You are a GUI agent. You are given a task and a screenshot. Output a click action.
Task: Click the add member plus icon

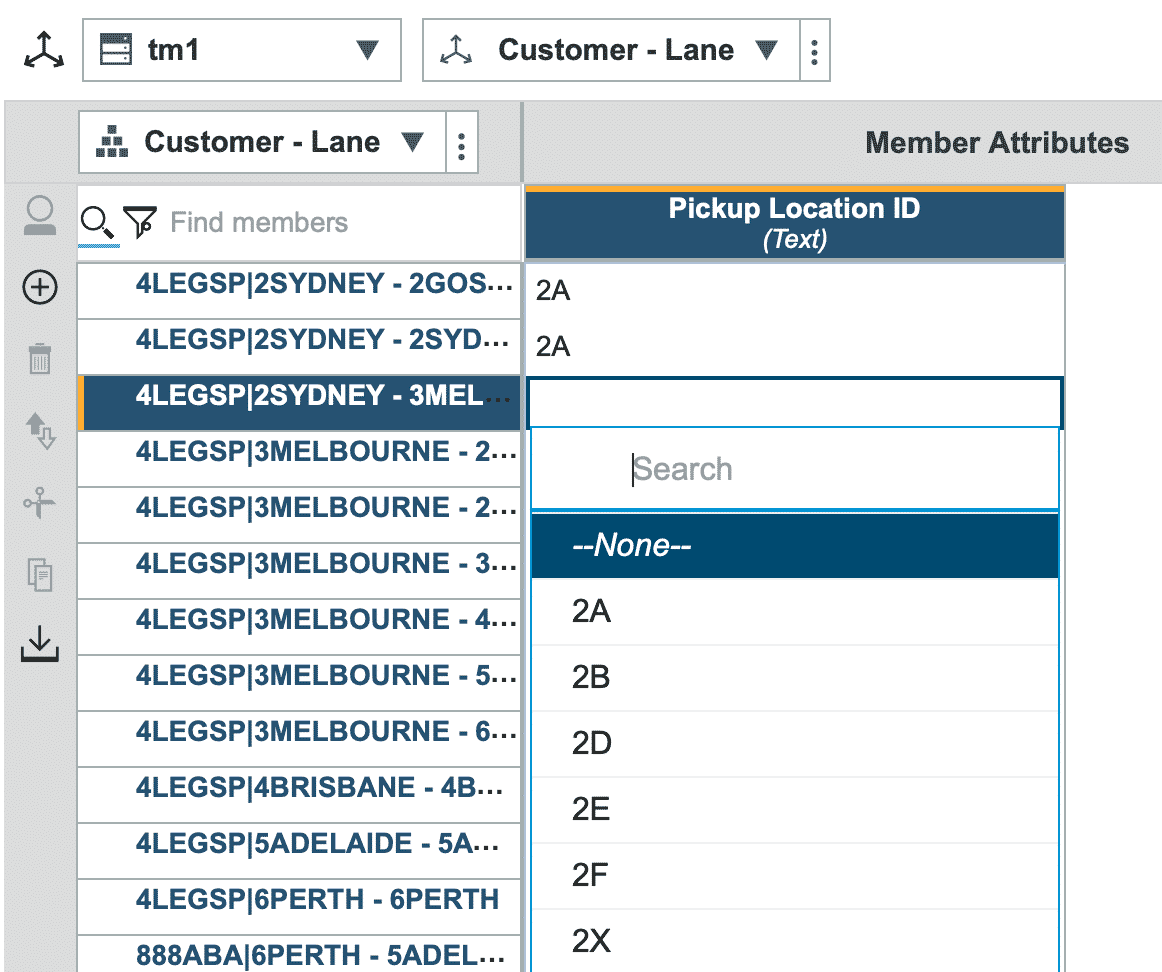(x=39, y=289)
